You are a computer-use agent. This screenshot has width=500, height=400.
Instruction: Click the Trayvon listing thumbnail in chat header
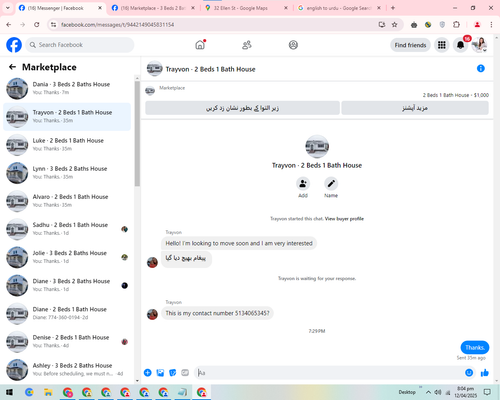(x=155, y=69)
